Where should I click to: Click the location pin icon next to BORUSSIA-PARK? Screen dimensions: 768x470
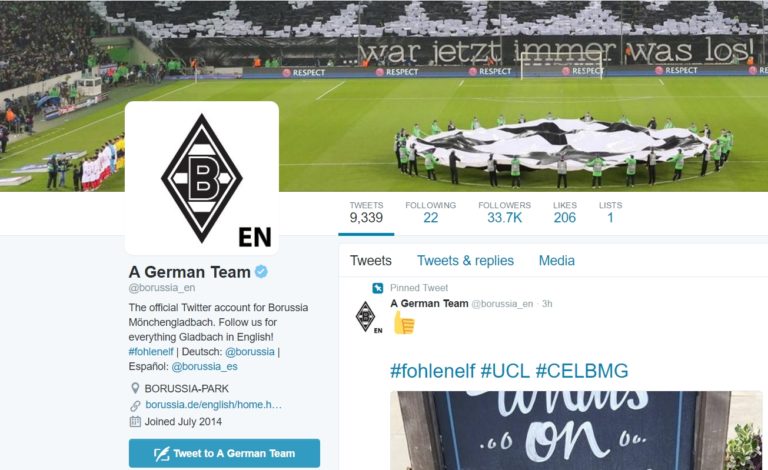click(135, 388)
